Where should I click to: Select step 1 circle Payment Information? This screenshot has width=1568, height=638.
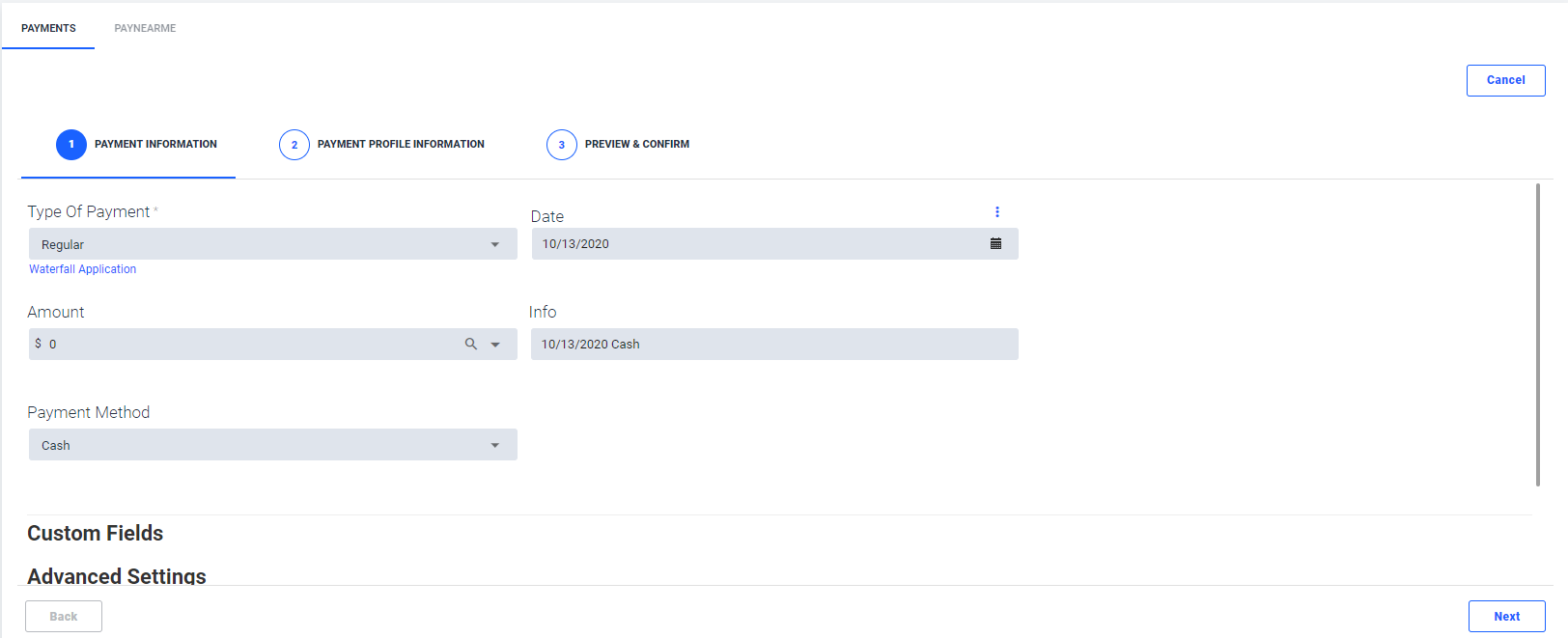point(71,145)
